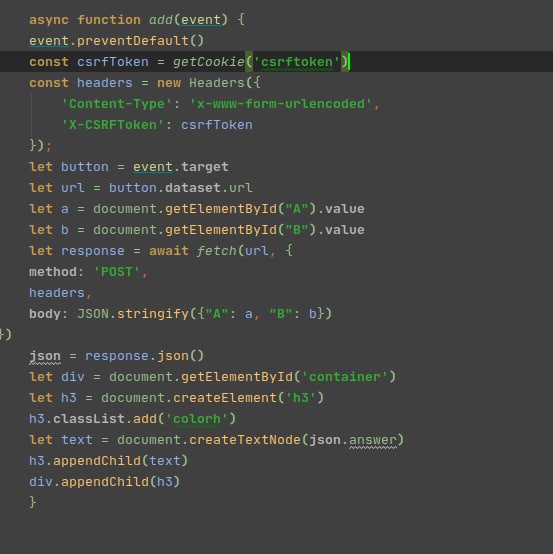Click the standalone 'headers,' line
The height and width of the screenshot is (554, 553).
coord(60,293)
